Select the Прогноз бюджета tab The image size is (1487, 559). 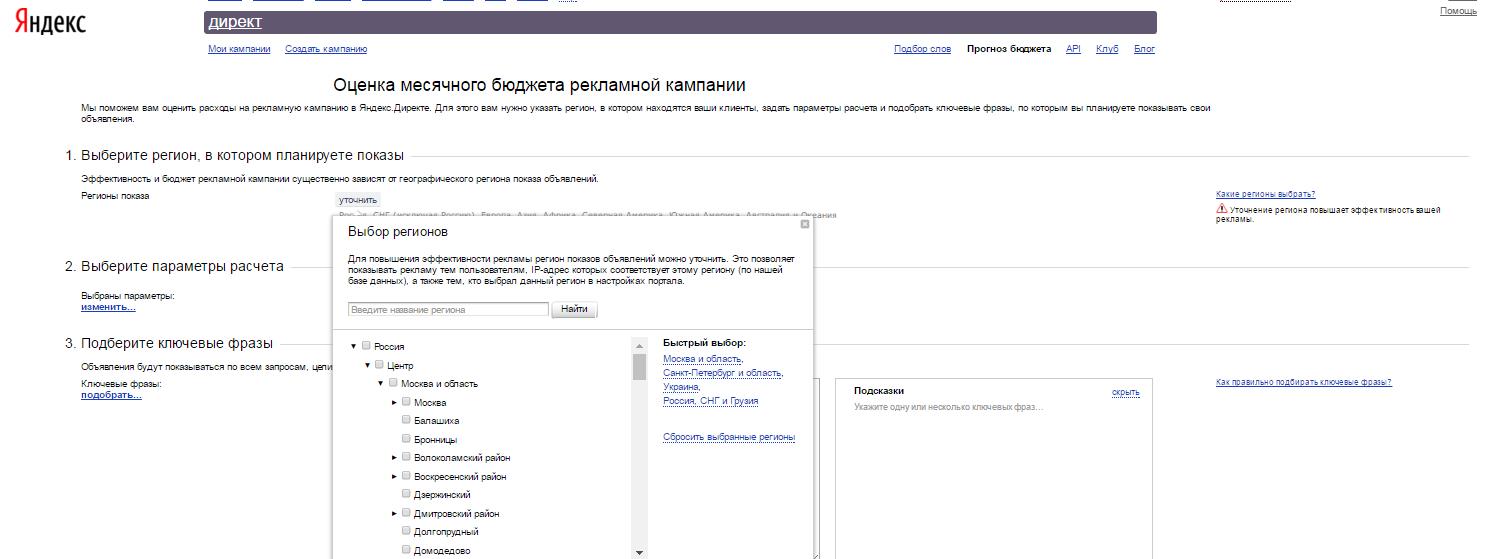tap(1009, 49)
